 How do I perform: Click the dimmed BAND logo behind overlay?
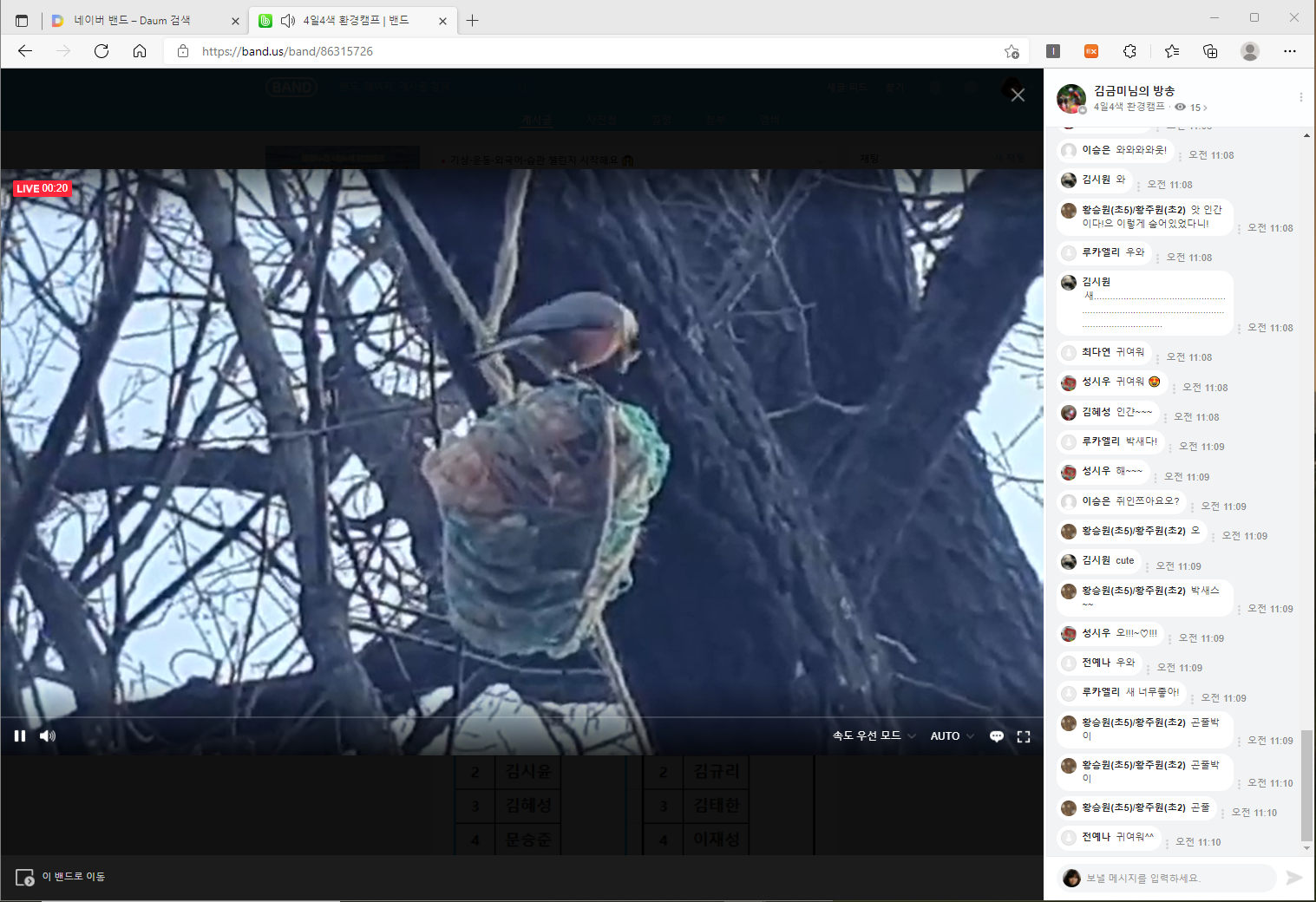pos(292,88)
